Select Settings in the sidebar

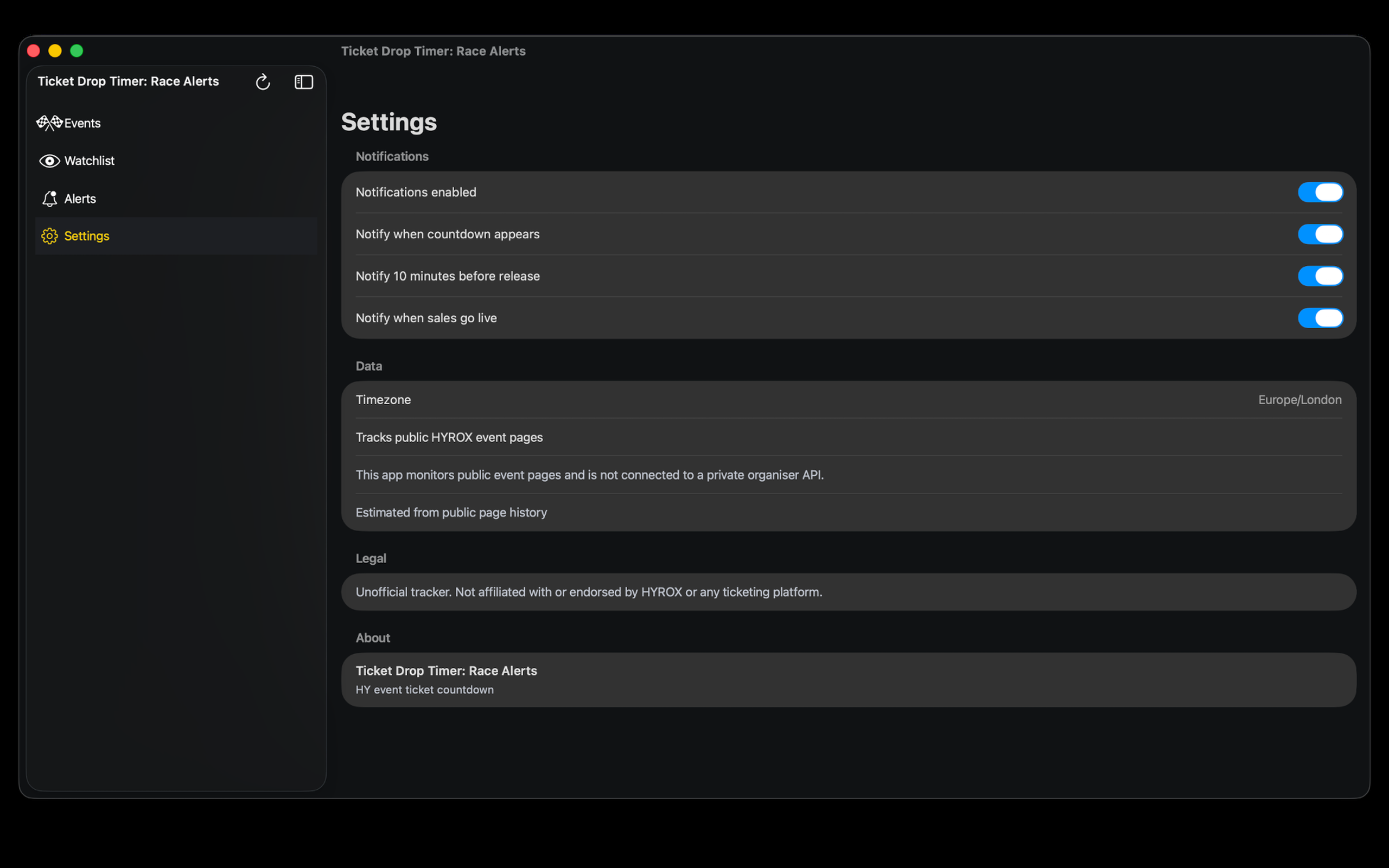pos(176,236)
